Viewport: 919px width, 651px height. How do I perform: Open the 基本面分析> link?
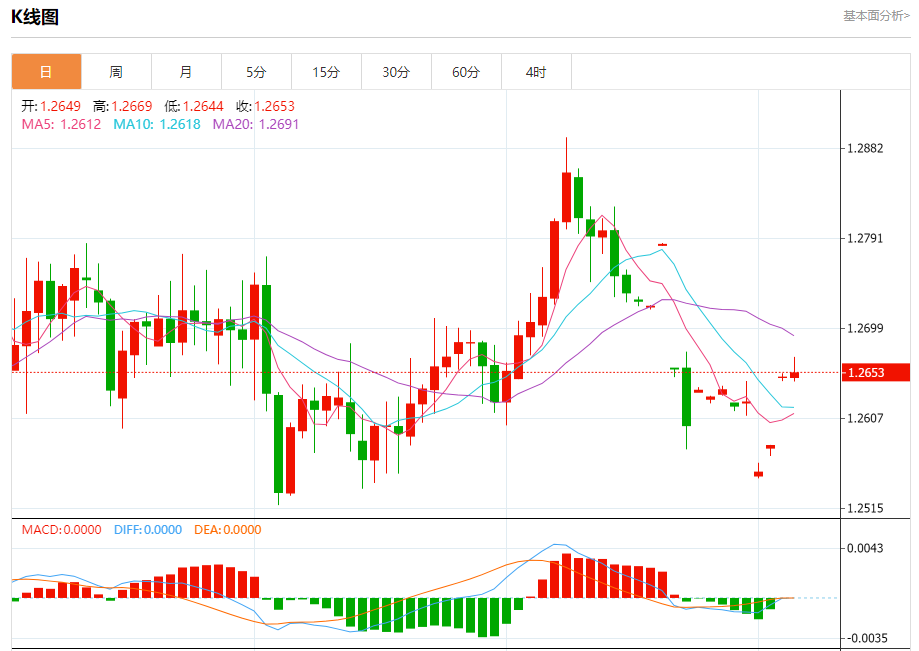point(876,16)
